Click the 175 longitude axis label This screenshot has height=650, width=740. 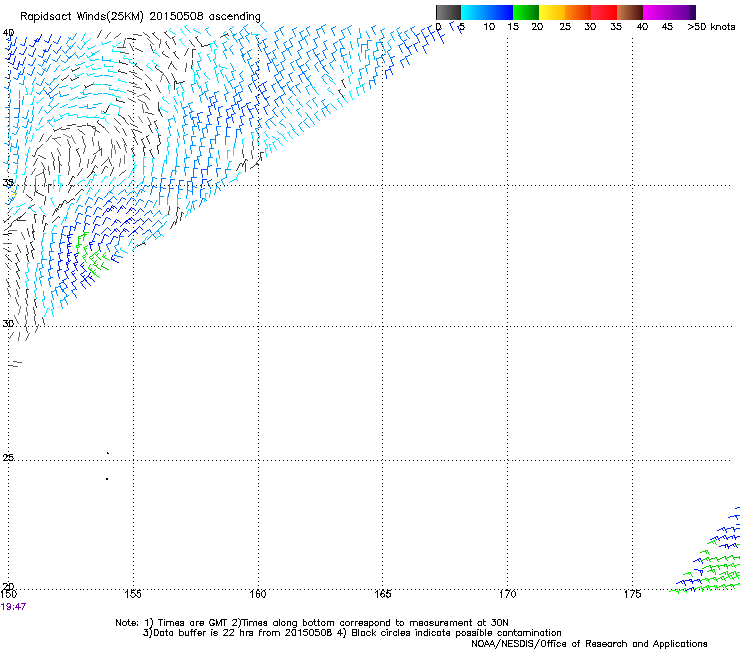(632, 594)
